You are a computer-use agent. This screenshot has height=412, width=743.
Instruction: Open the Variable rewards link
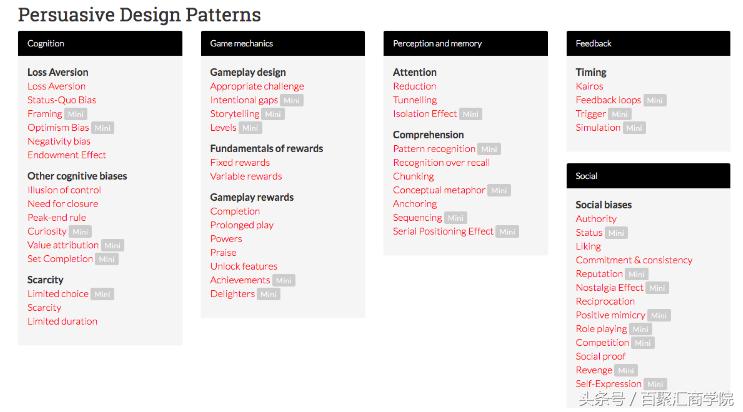pos(246,177)
